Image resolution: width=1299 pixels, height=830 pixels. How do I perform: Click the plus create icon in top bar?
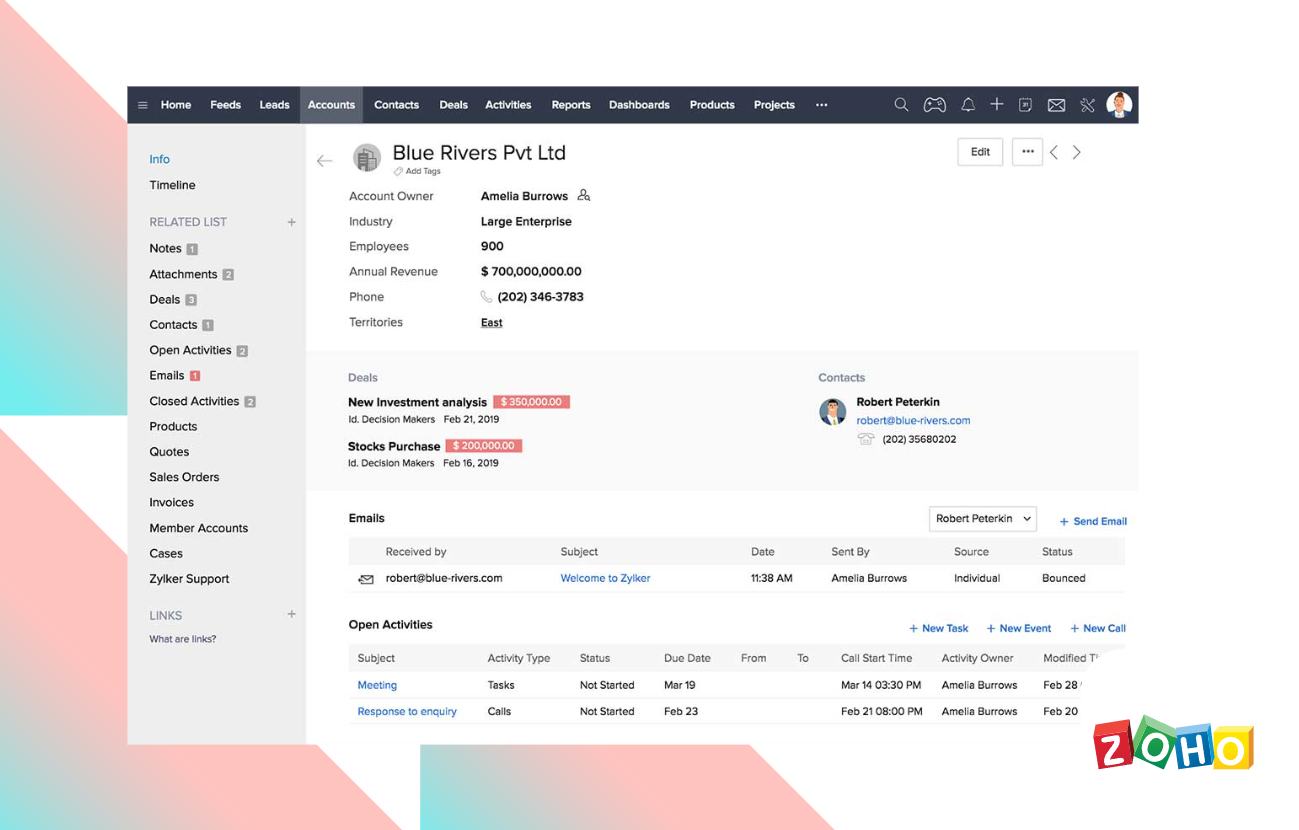pyautogui.click(x=997, y=104)
